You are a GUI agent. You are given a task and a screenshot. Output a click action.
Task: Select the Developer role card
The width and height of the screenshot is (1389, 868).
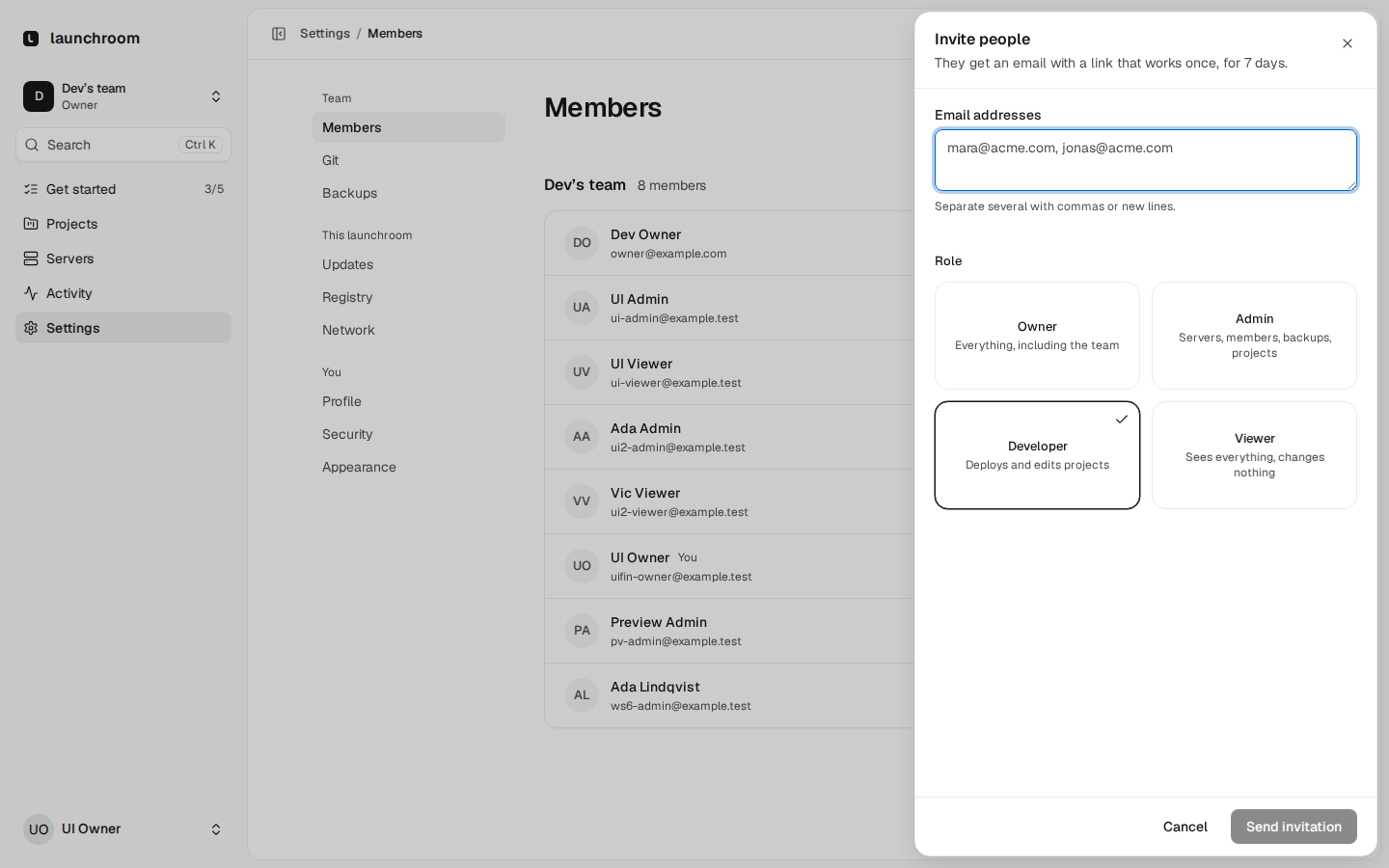(x=1037, y=455)
